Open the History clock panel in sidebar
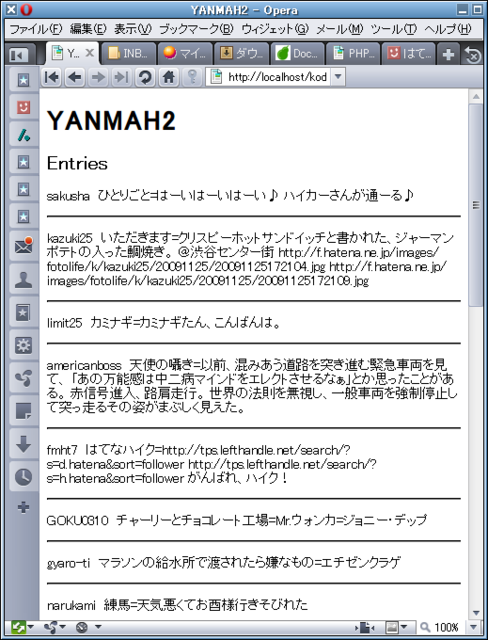Image resolution: width=488 pixels, height=640 pixels. point(23,476)
